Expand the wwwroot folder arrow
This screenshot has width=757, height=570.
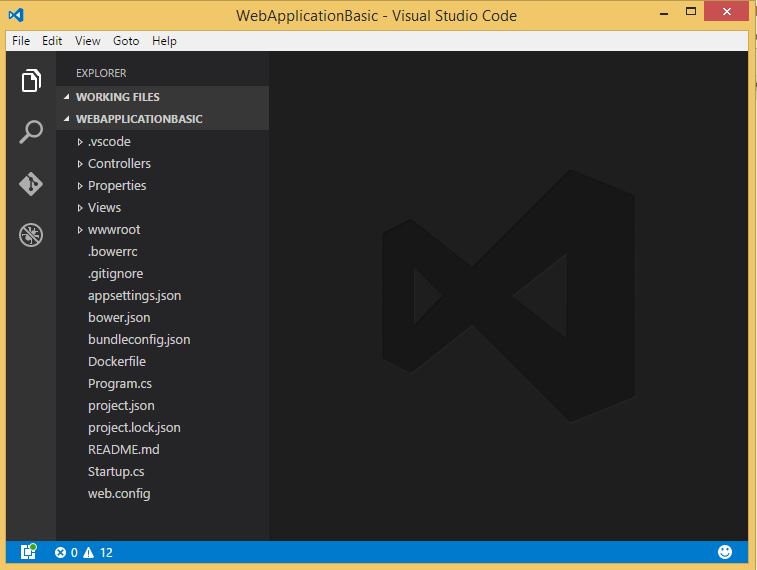pos(80,230)
